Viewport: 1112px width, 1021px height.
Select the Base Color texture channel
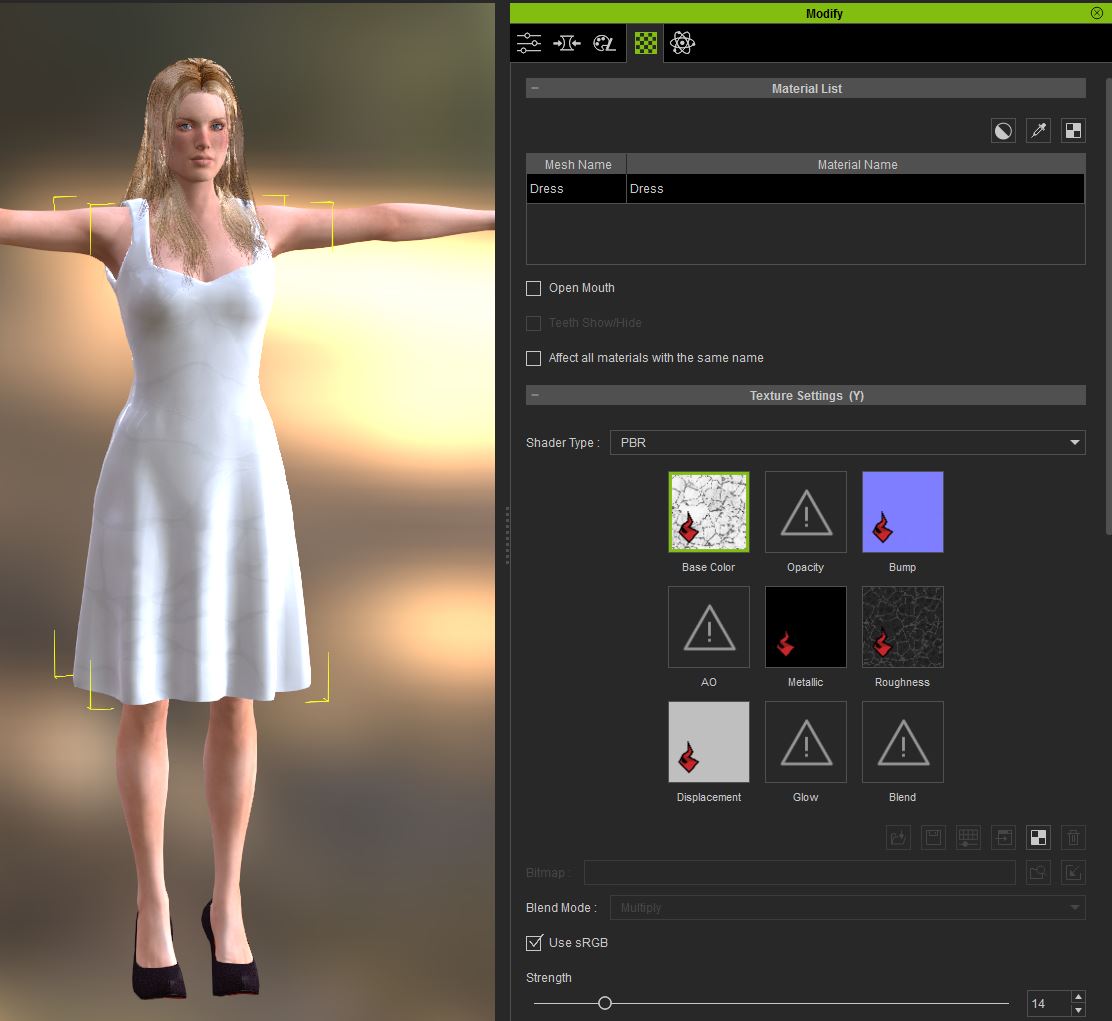pos(708,512)
